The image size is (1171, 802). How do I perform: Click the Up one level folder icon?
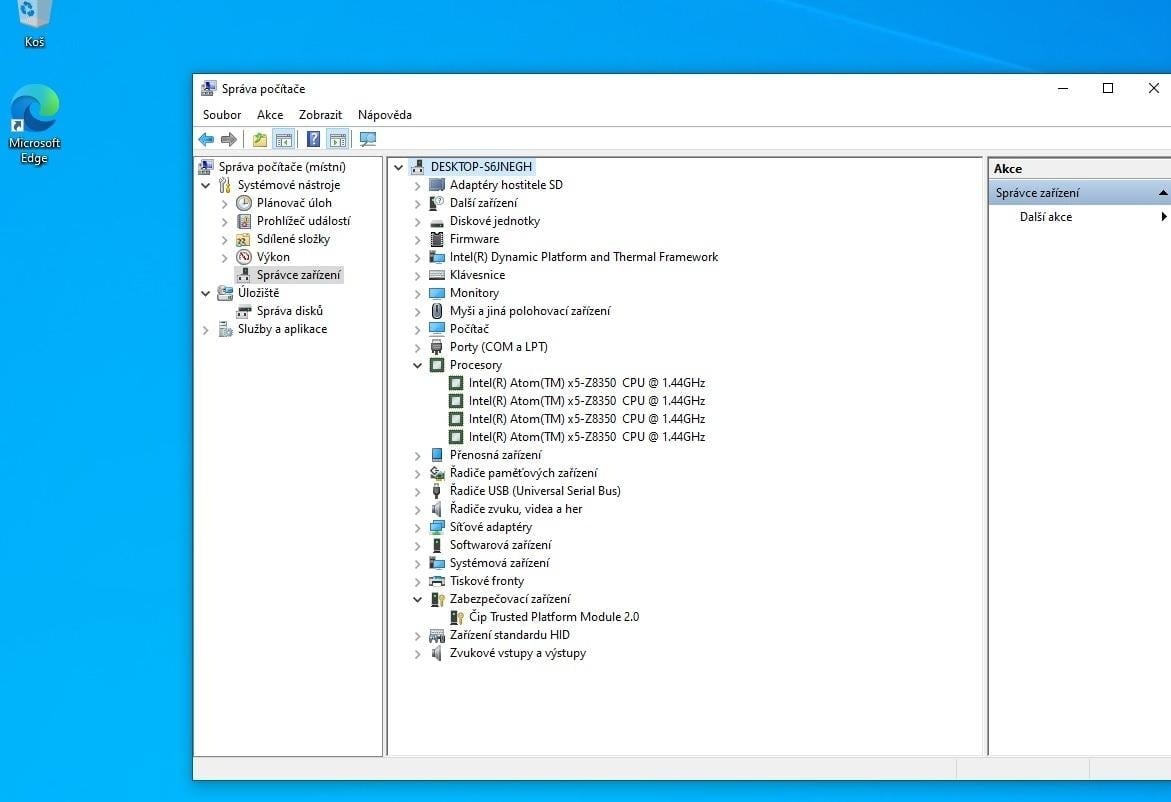(x=260, y=140)
